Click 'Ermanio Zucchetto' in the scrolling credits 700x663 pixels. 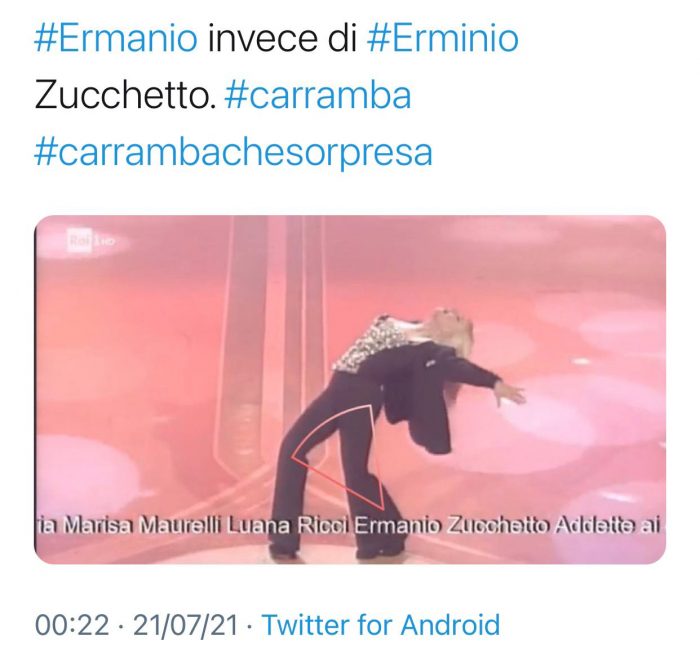tap(452, 525)
